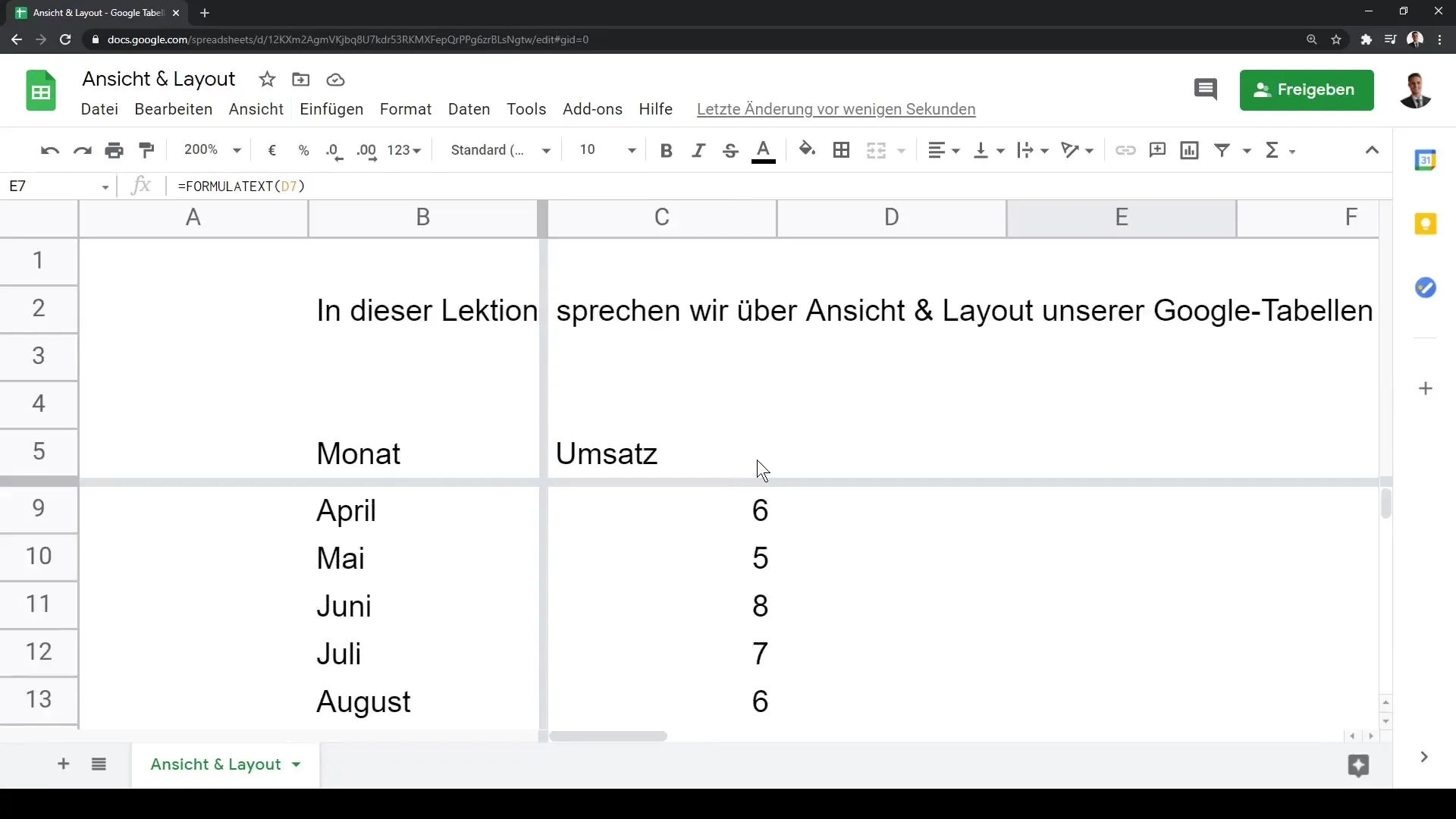Open Ansicht & Layout sheet tab menu arrow
This screenshot has width=1456, height=819.
point(297,764)
